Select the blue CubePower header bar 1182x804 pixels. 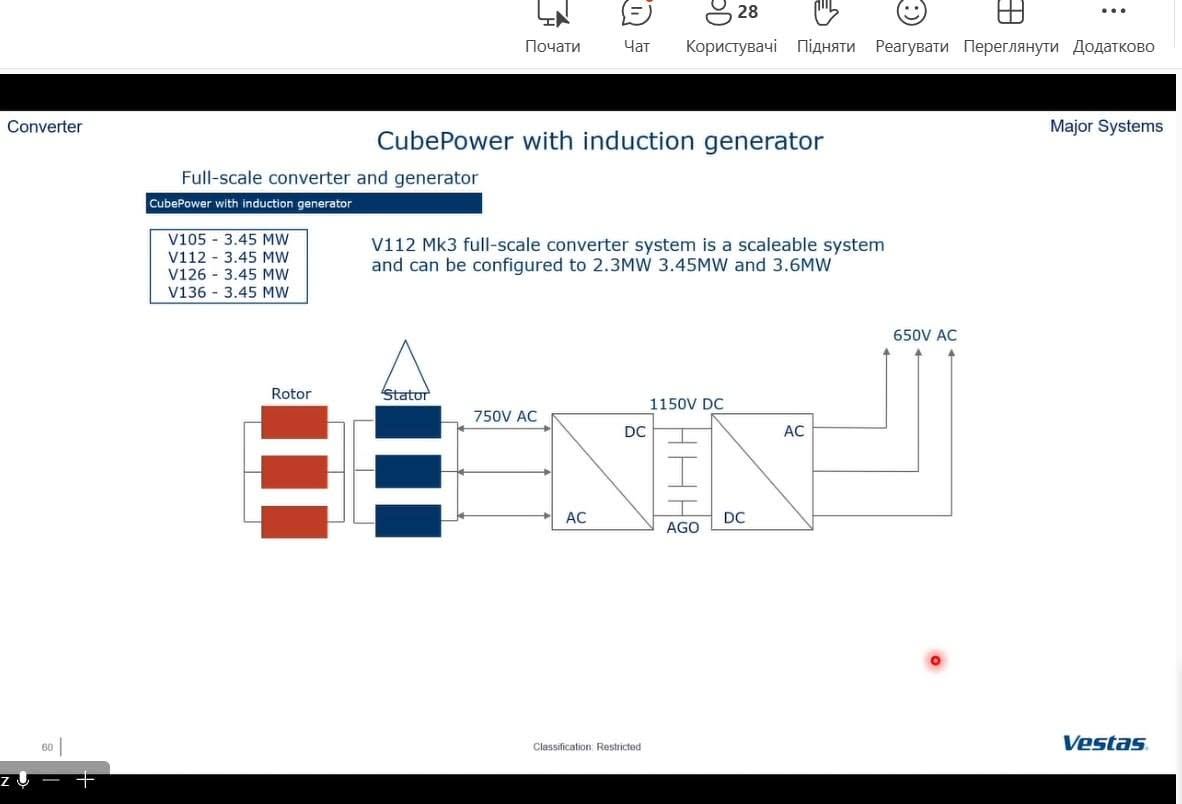[314, 203]
